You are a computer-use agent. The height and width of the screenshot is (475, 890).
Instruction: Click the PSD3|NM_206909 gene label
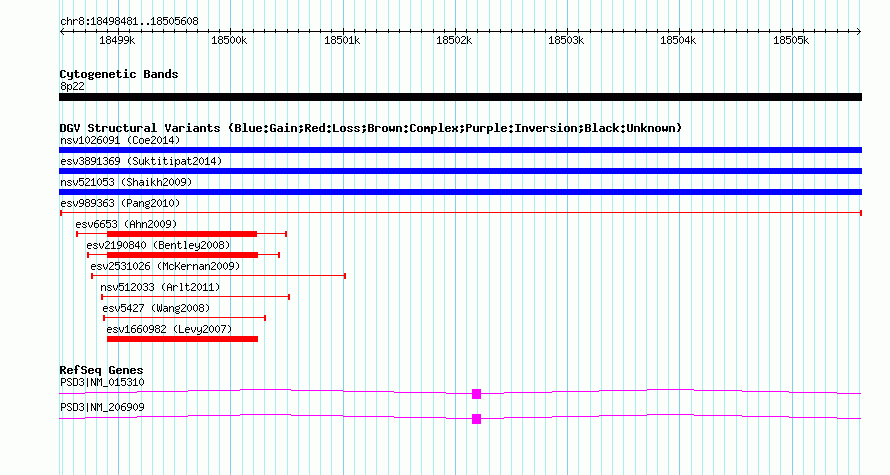click(102, 407)
